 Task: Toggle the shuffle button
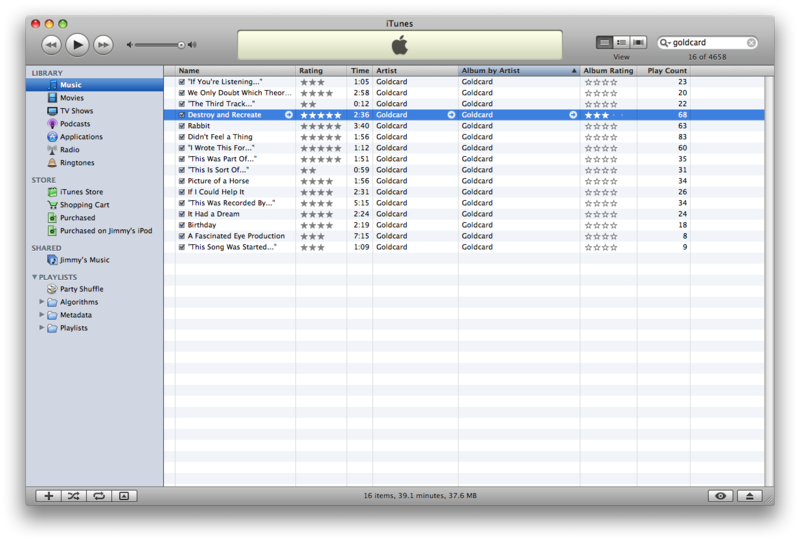coord(73,496)
